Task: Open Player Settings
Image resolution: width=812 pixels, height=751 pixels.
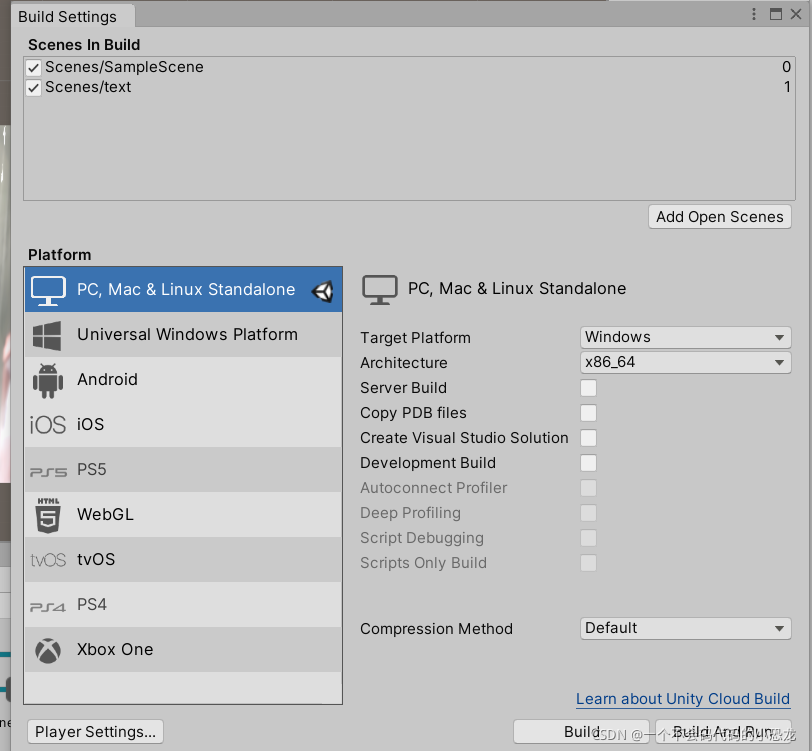Action: pos(95,731)
